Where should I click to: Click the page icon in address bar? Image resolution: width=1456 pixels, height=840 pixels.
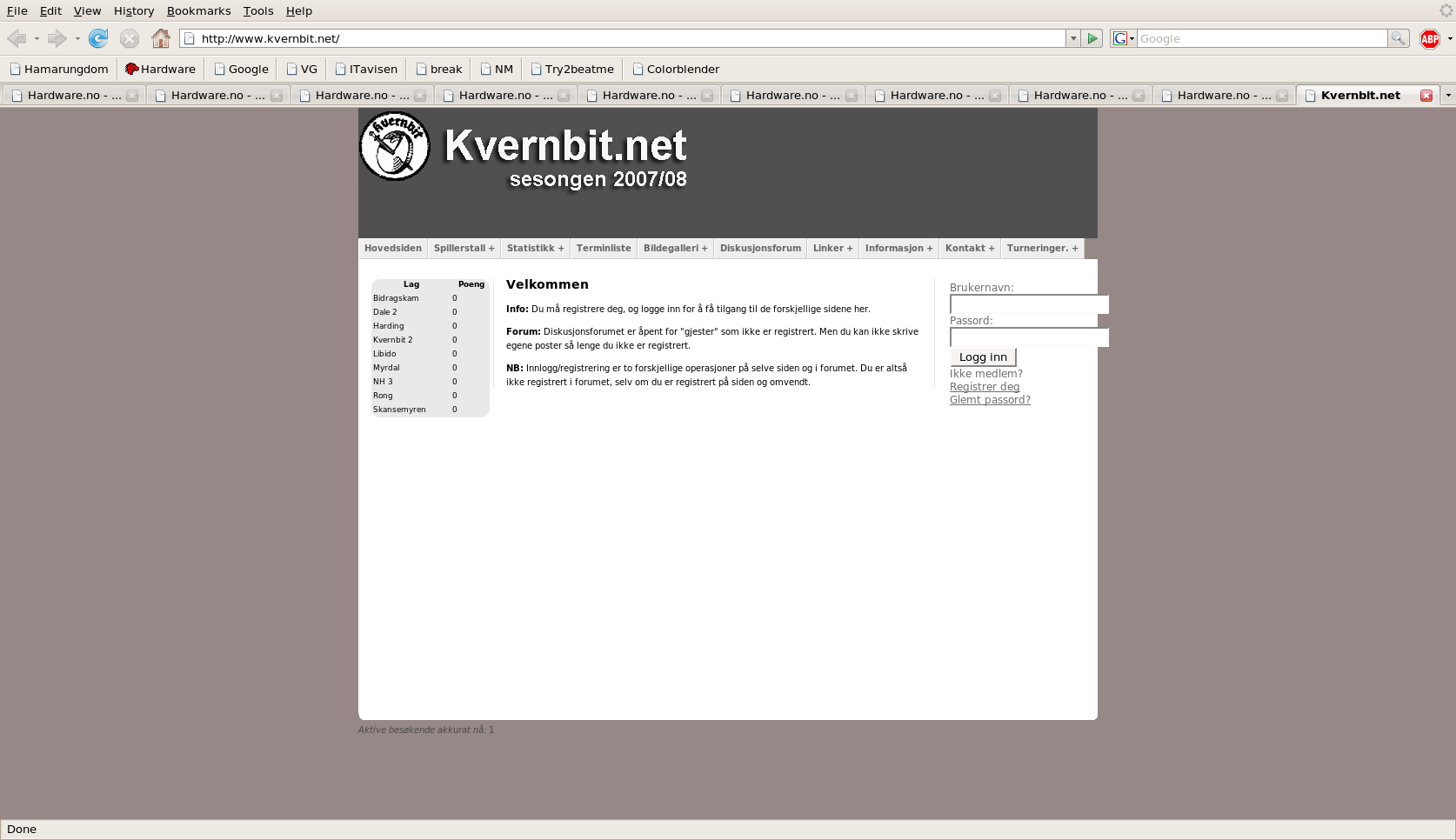(190, 38)
